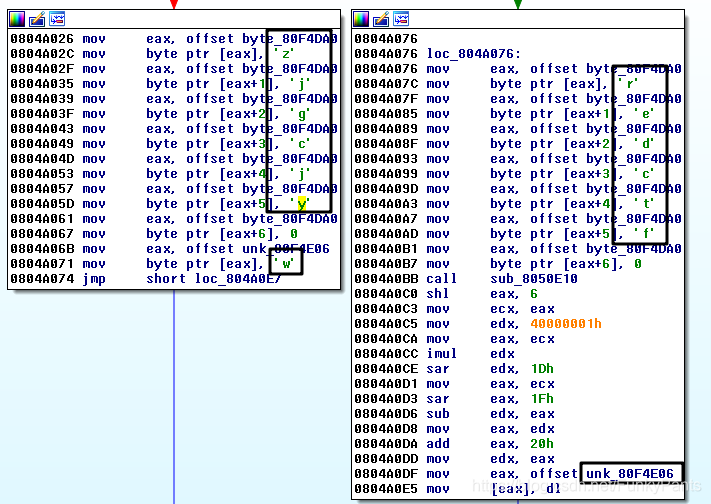Click the 't' character at 0804A0A3
Image resolution: width=711 pixels, height=504 pixels.
point(644,204)
